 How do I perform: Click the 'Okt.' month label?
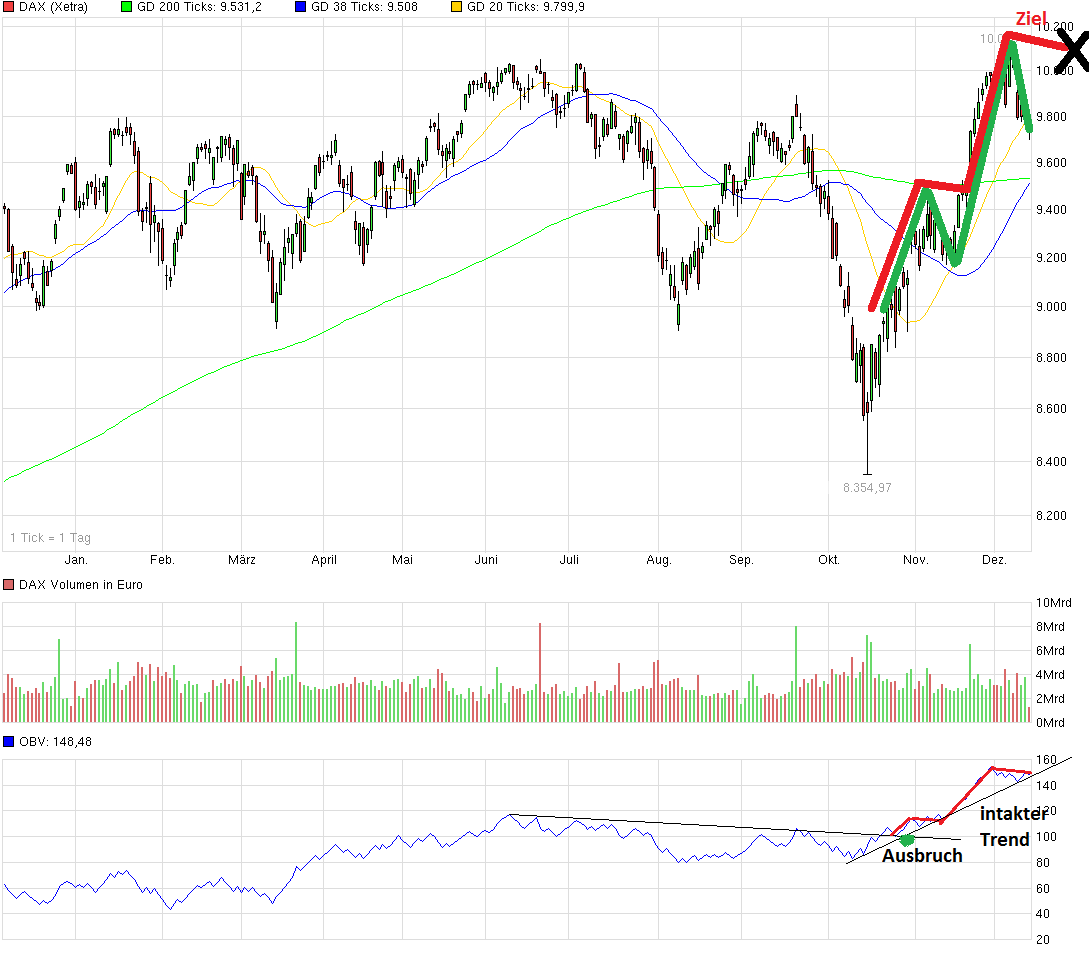pyautogui.click(x=829, y=560)
